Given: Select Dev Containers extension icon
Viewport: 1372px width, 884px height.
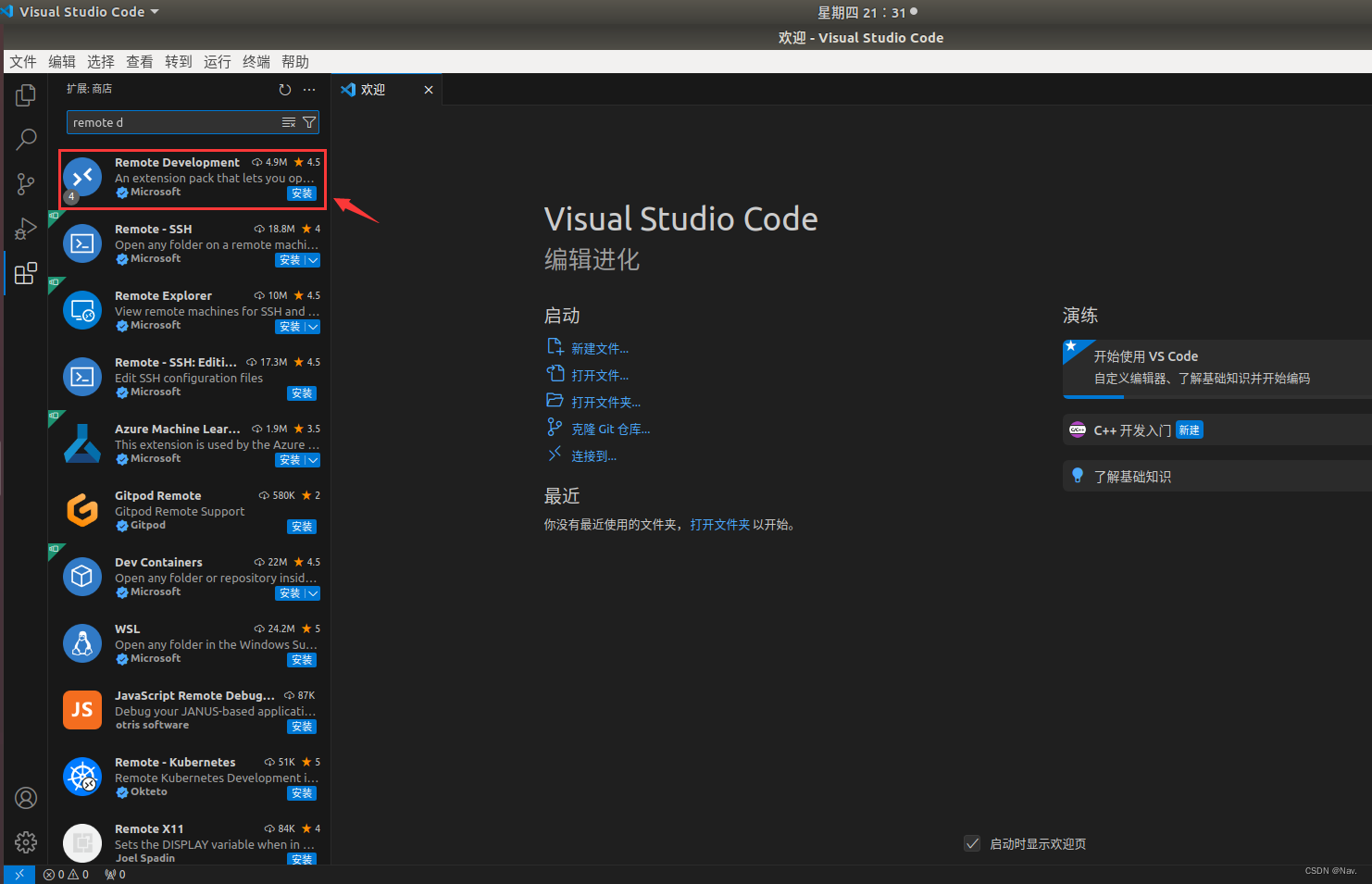Looking at the screenshot, I should pyautogui.click(x=82, y=577).
